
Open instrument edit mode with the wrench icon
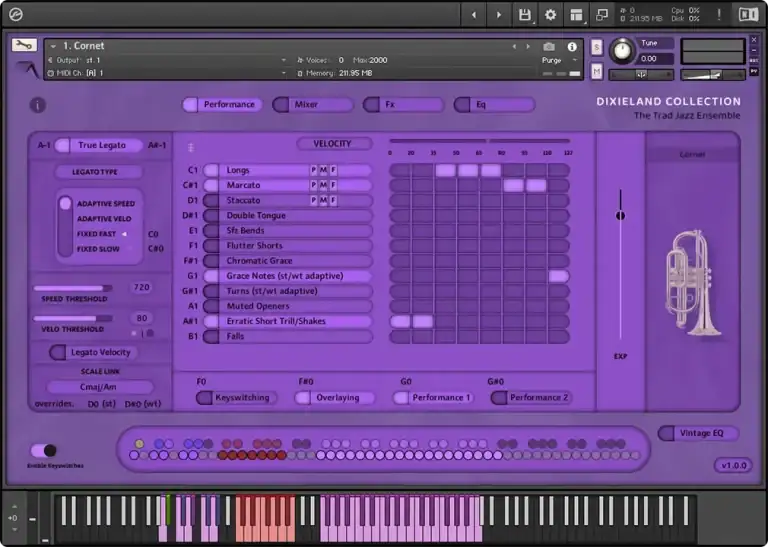coord(24,45)
